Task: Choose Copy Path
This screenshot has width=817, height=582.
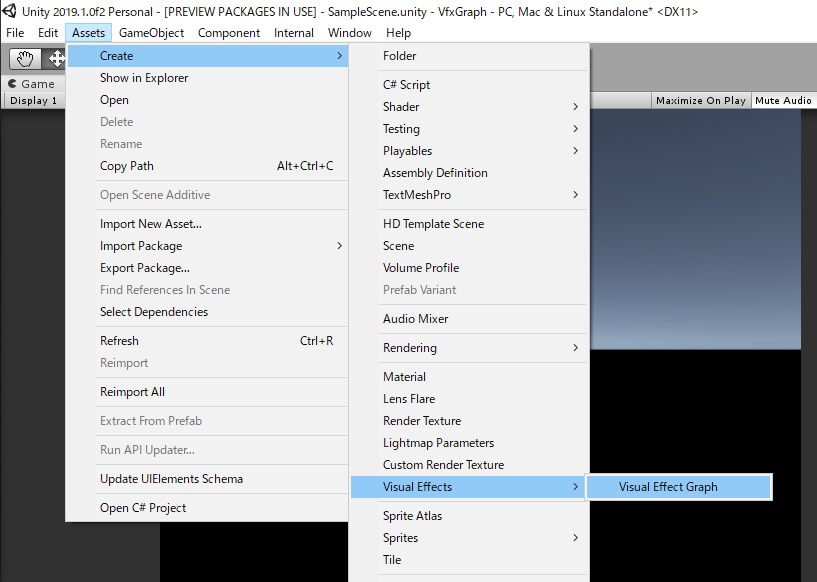Action: 208,166
